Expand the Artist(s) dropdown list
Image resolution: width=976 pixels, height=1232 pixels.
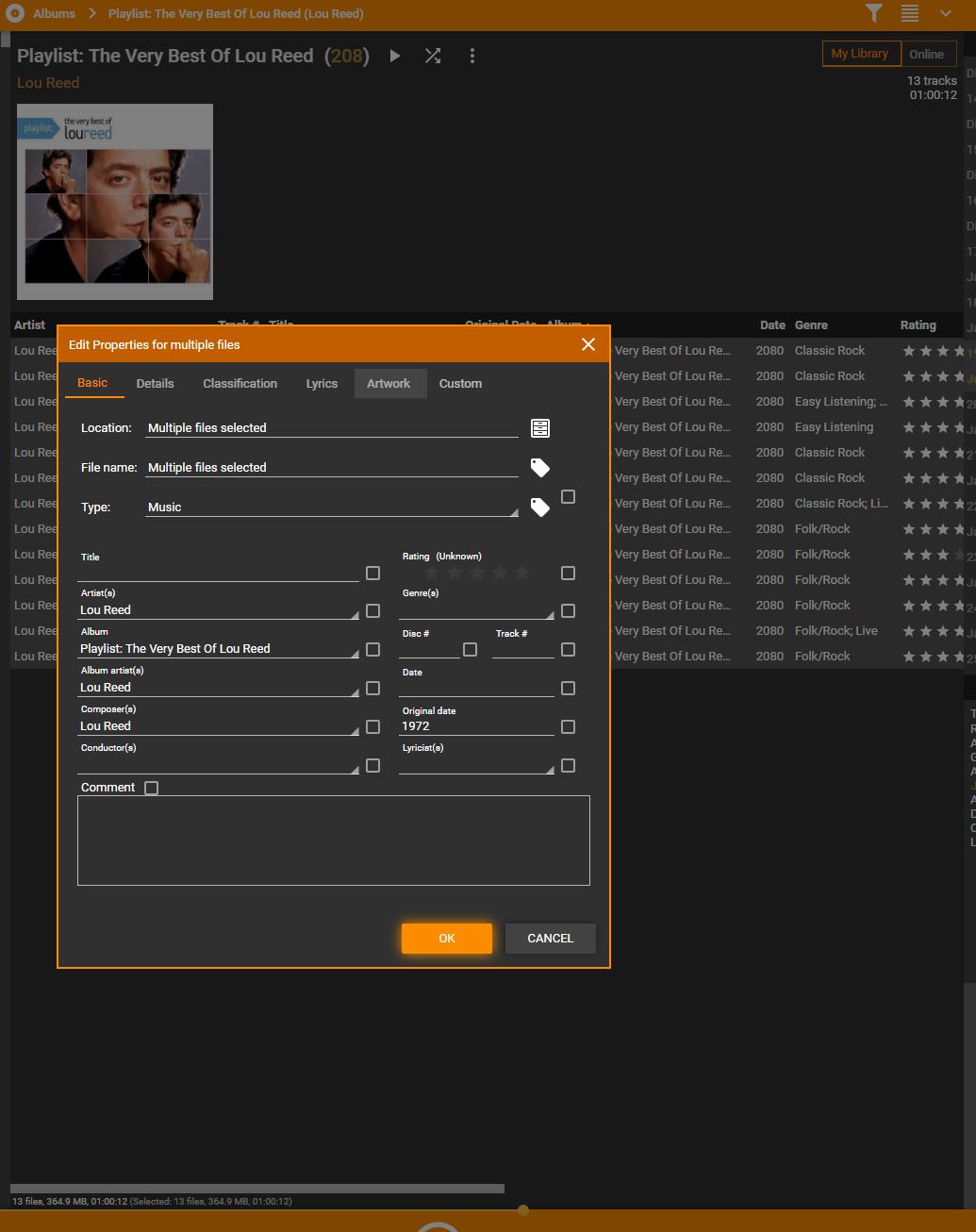pyautogui.click(x=355, y=615)
